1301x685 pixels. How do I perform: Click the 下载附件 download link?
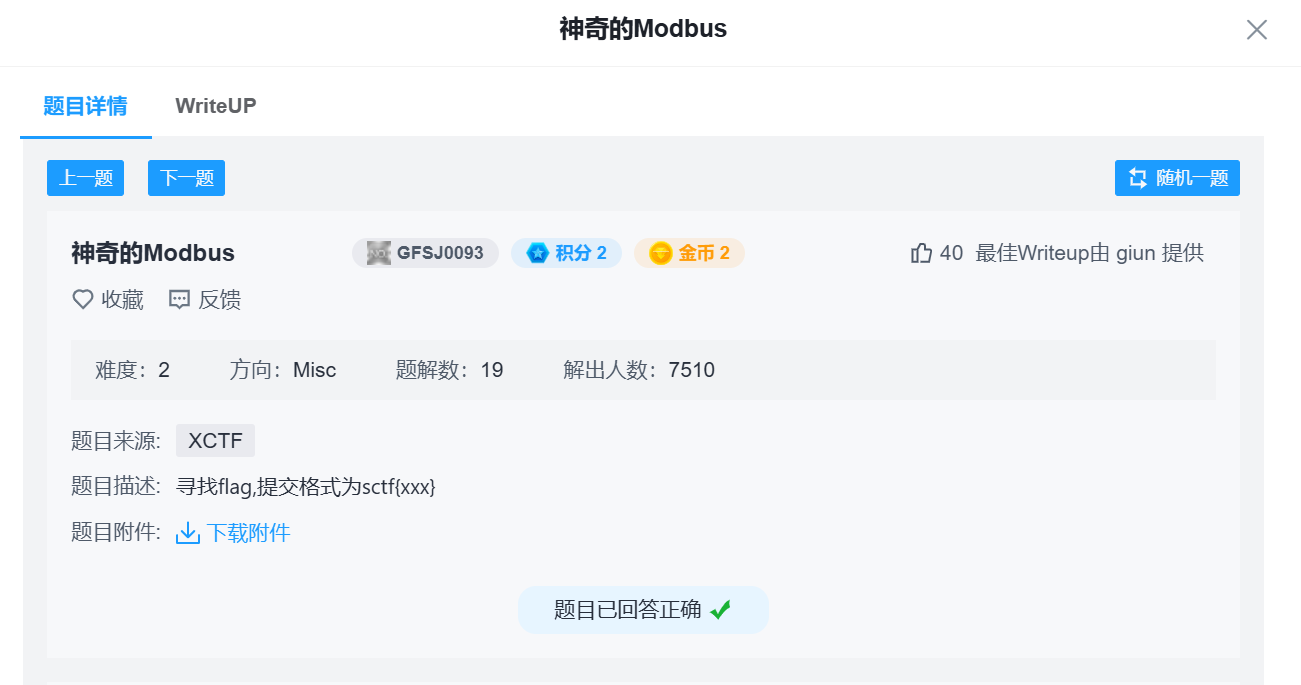[x=244, y=533]
